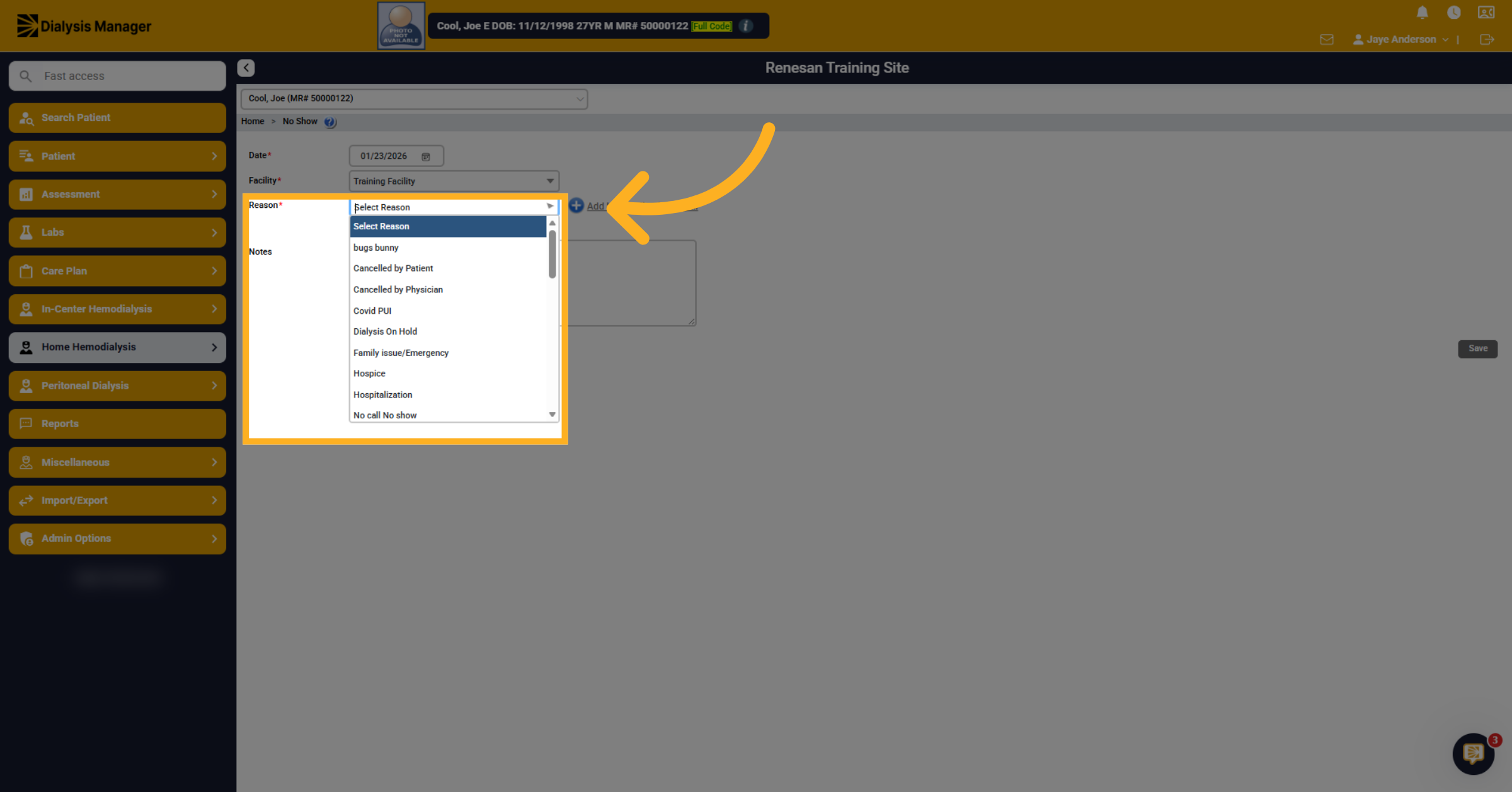Select 'Hospitalization' in reason list
Image resolution: width=1512 pixels, height=792 pixels.
(448, 394)
